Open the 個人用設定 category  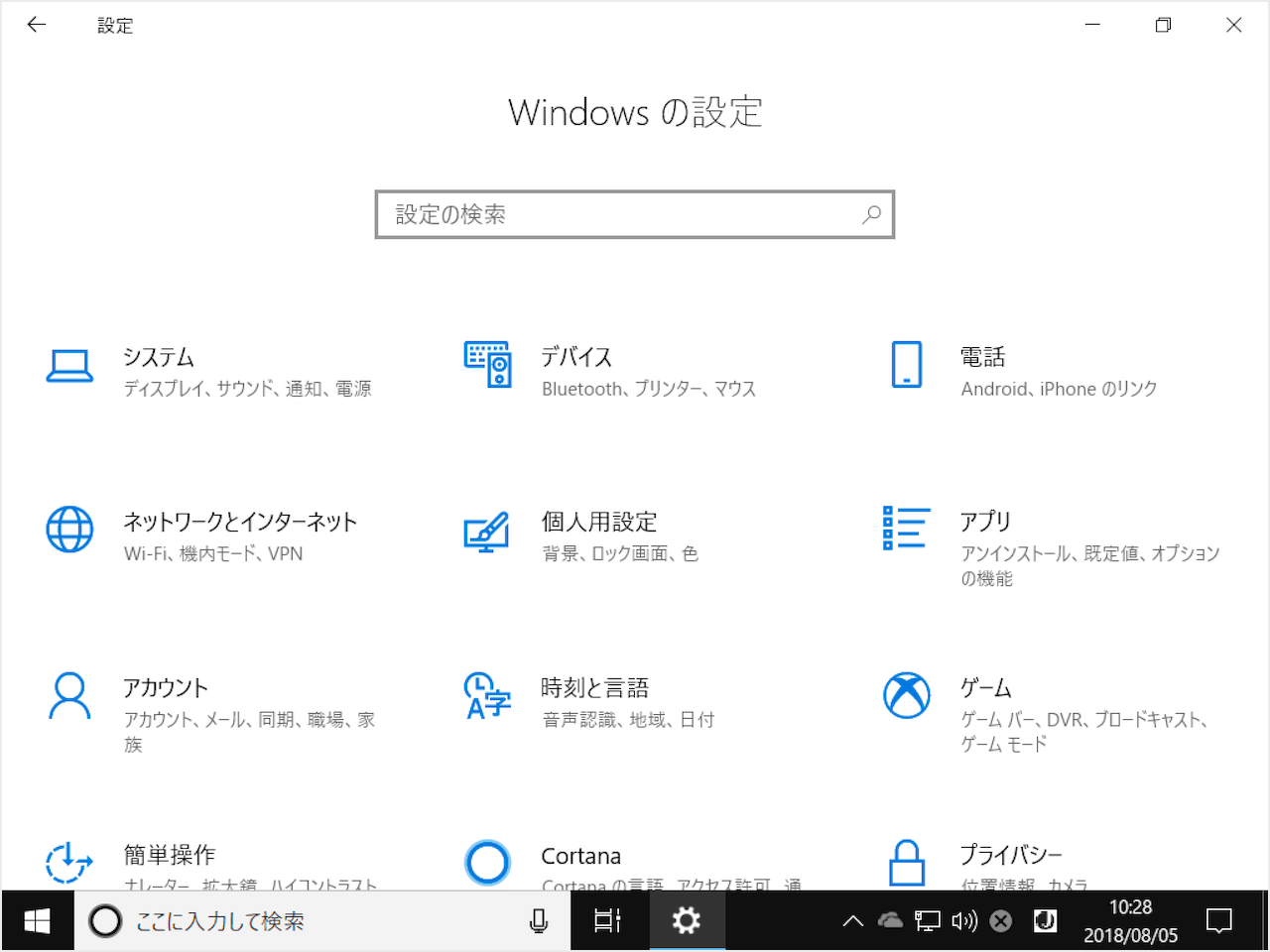pyautogui.click(x=599, y=523)
